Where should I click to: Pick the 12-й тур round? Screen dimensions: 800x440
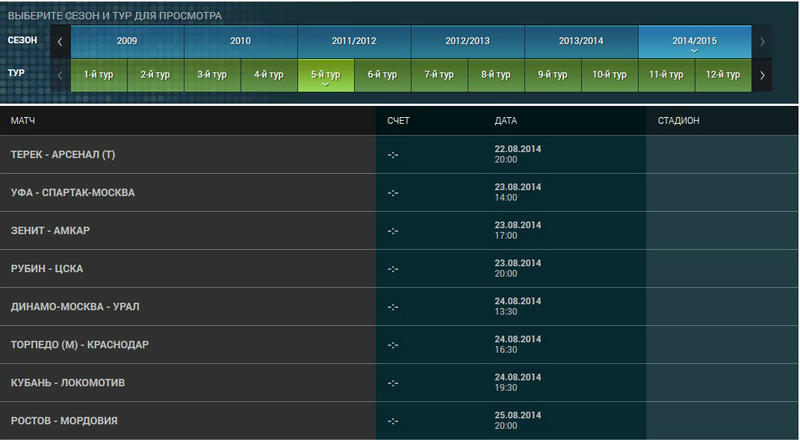point(723,75)
